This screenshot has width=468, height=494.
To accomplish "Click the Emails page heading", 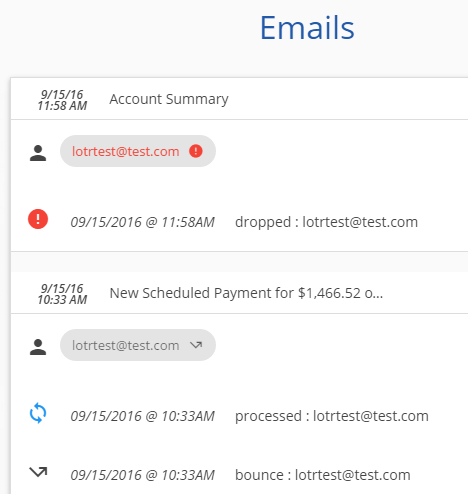I will [307, 28].
